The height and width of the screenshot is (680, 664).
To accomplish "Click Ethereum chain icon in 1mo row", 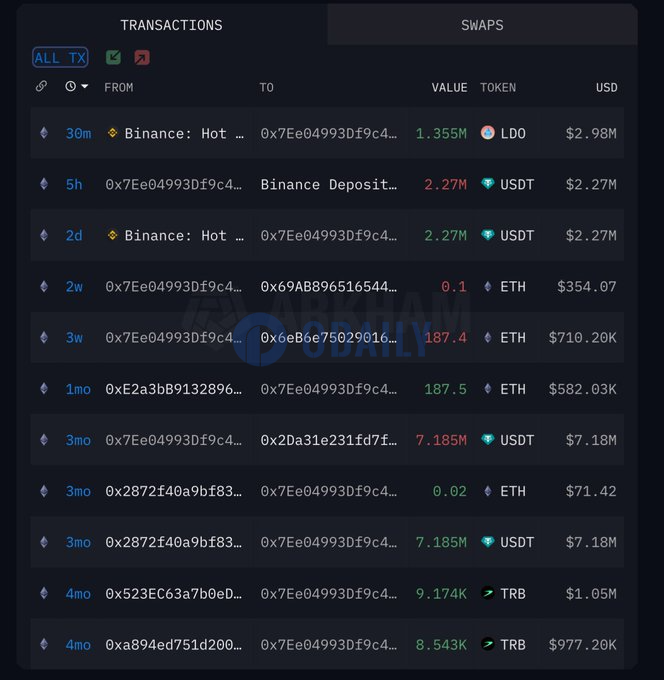I will pyautogui.click(x=44, y=388).
